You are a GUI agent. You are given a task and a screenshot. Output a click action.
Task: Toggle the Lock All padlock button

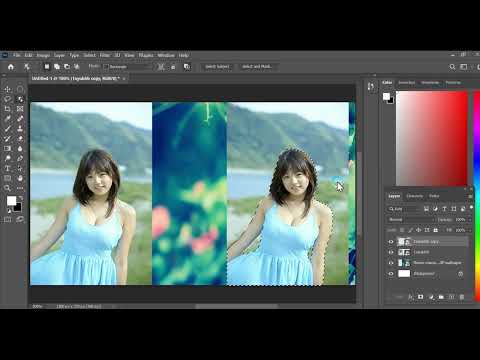tap(435, 230)
